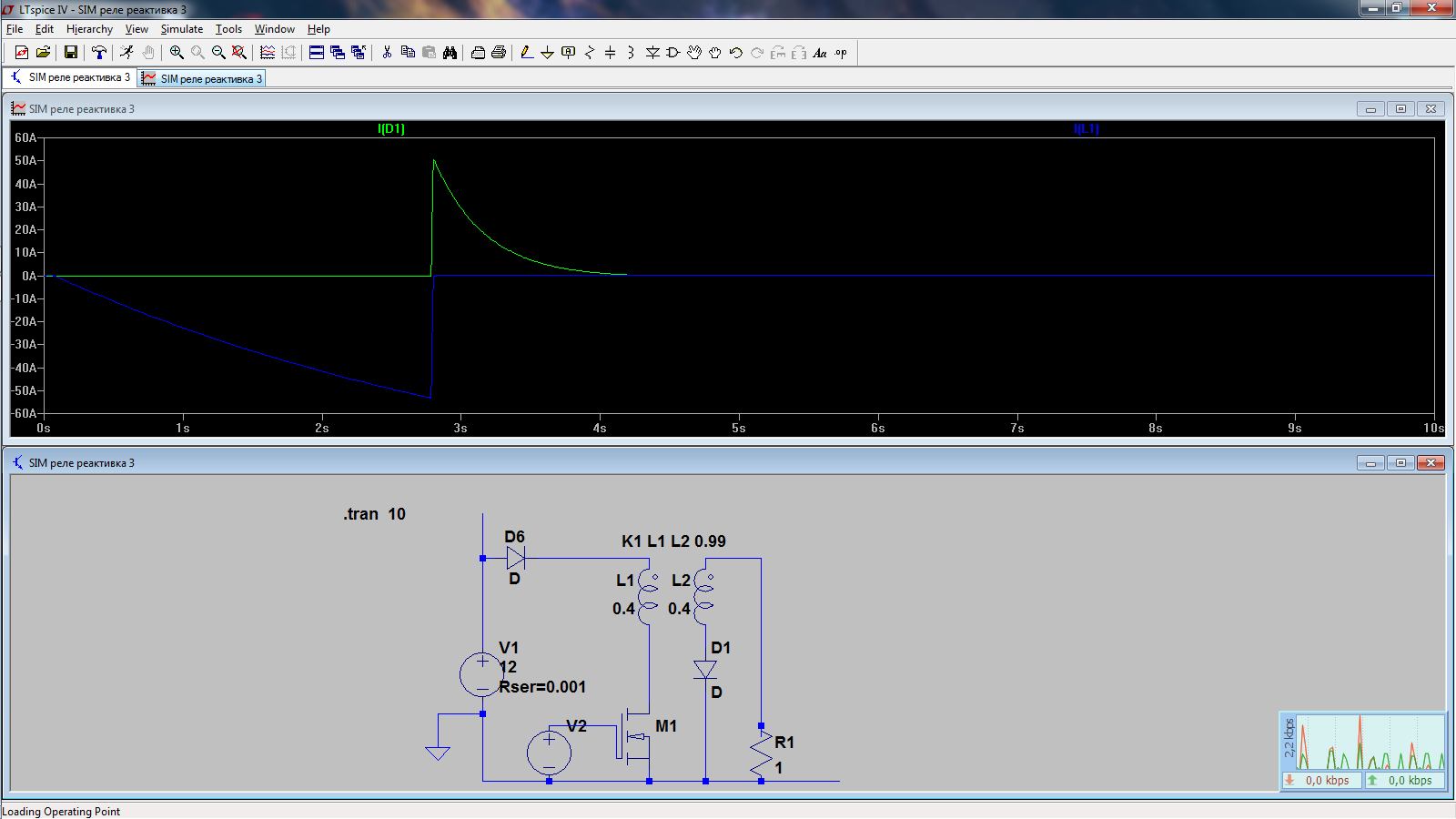Screen dimensions: 1456x819
Task: Click the Tile Windows toolbar icon
Action: [x=317, y=53]
